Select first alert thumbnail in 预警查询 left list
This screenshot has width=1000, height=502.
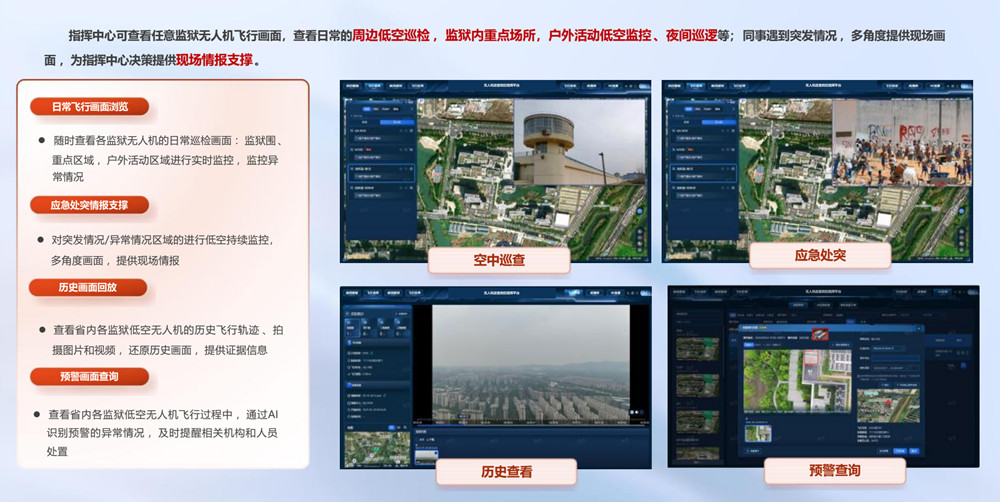pyautogui.click(x=698, y=349)
